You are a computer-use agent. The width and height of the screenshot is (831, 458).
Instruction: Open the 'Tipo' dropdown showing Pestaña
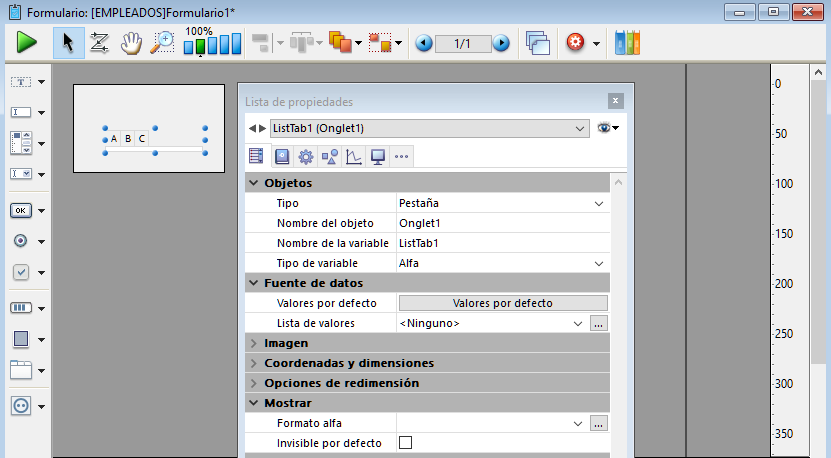pyautogui.click(x=502, y=203)
